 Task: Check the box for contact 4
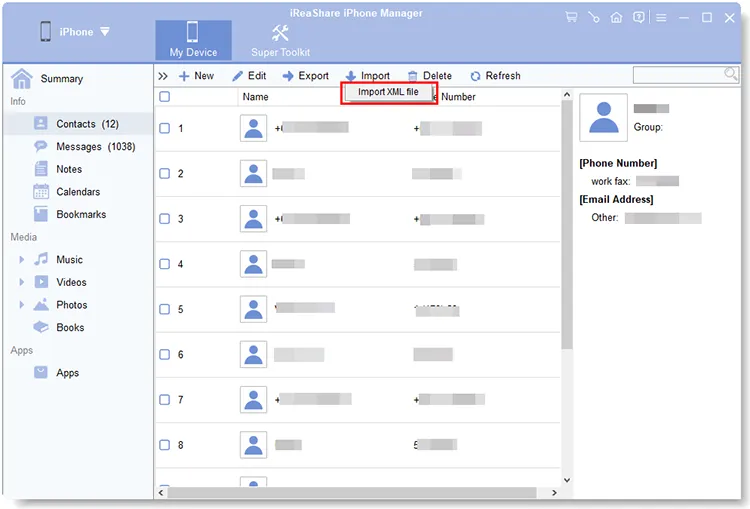(x=165, y=264)
